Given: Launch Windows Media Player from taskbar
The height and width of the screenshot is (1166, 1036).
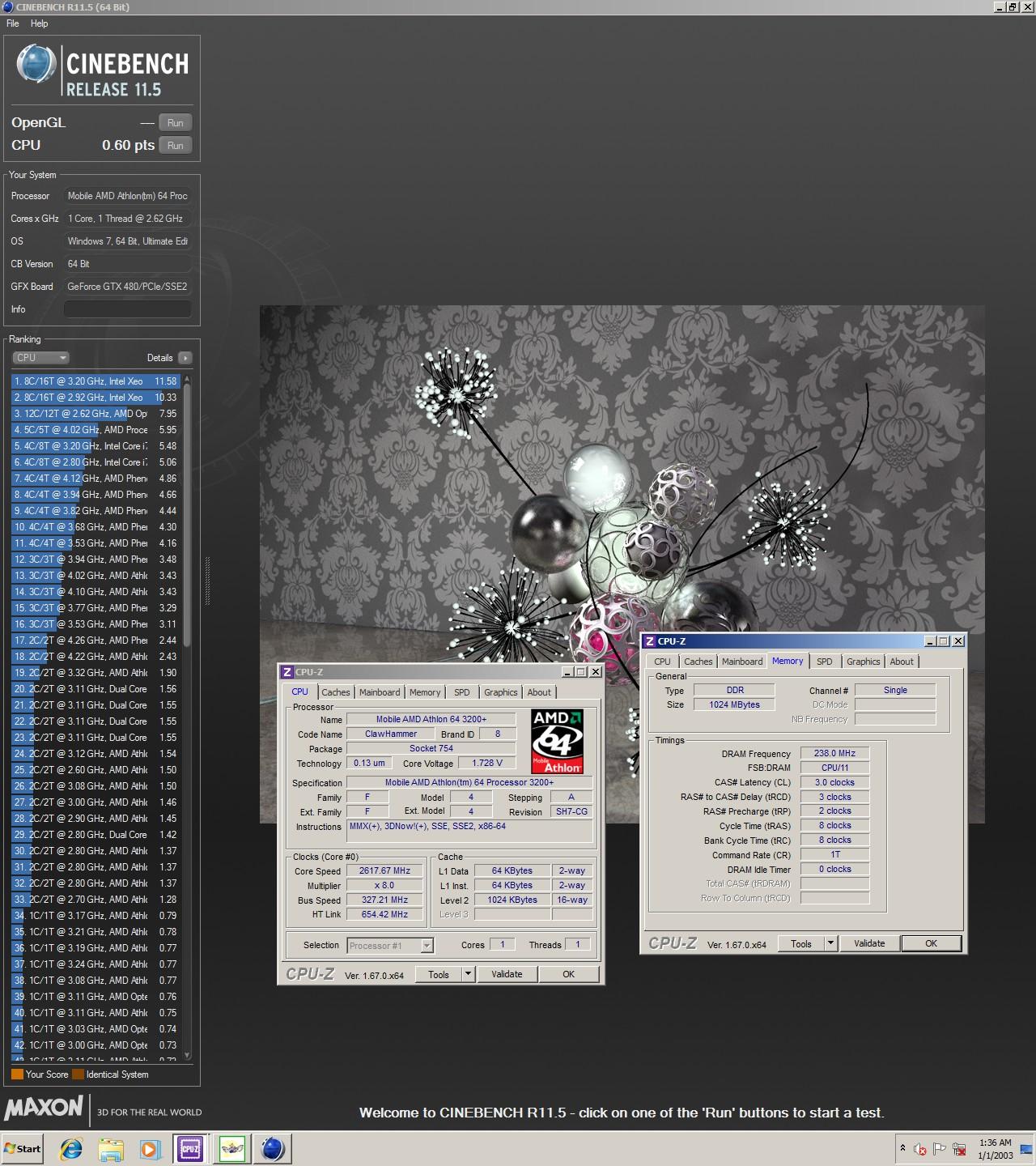Looking at the screenshot, I should pyautogui.click(x=150, y=1148).
